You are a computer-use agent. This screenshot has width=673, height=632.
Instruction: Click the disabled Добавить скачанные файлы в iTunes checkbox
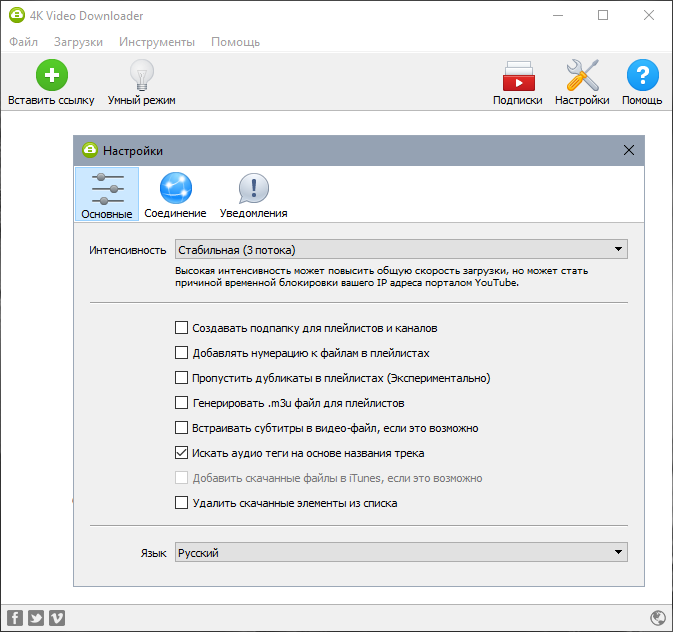pos(181,477)
